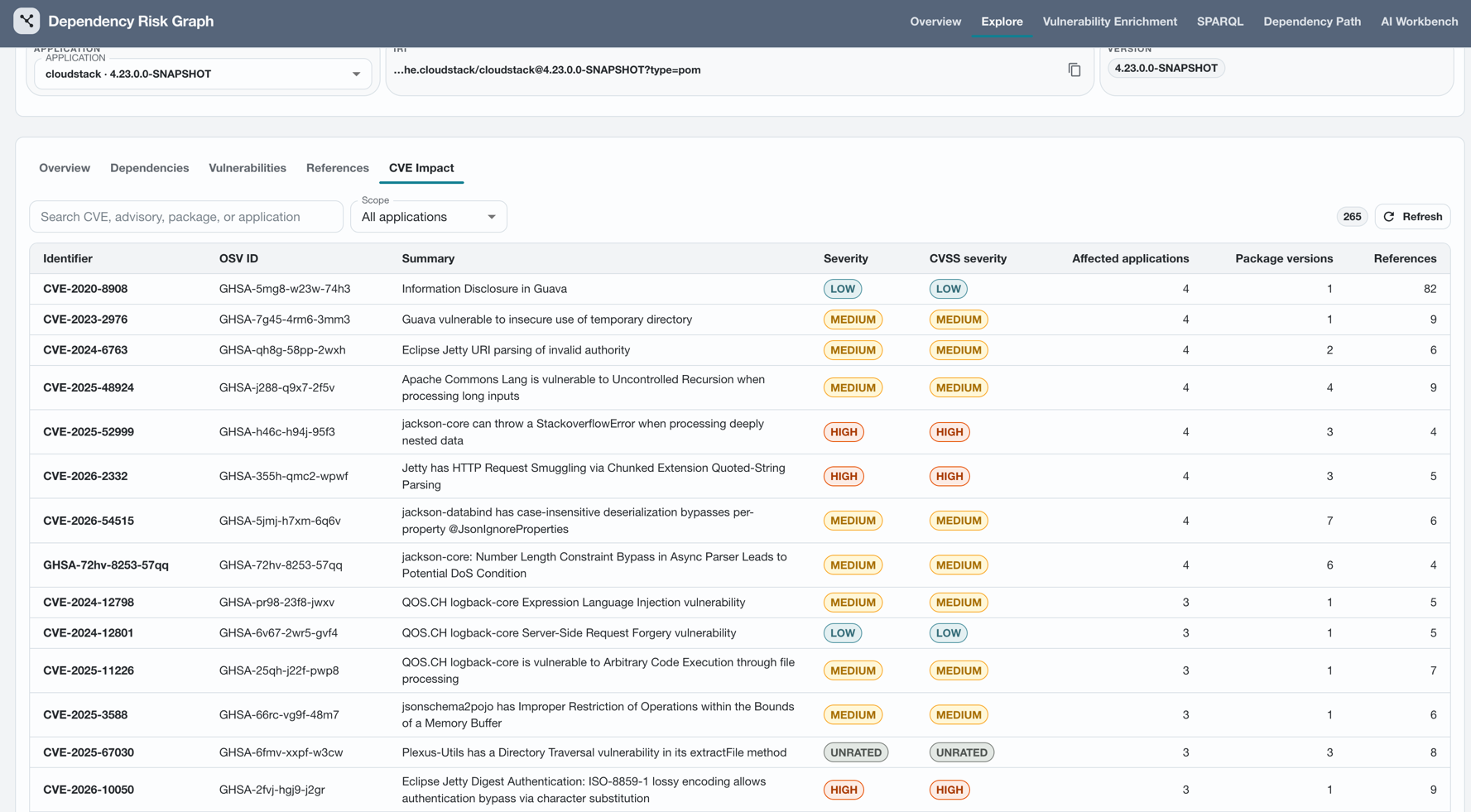Image resolution: width=1471 pixels, height=812 pixels.
Task: Open the AI Workbench nav item
Action: (1419, 22)
